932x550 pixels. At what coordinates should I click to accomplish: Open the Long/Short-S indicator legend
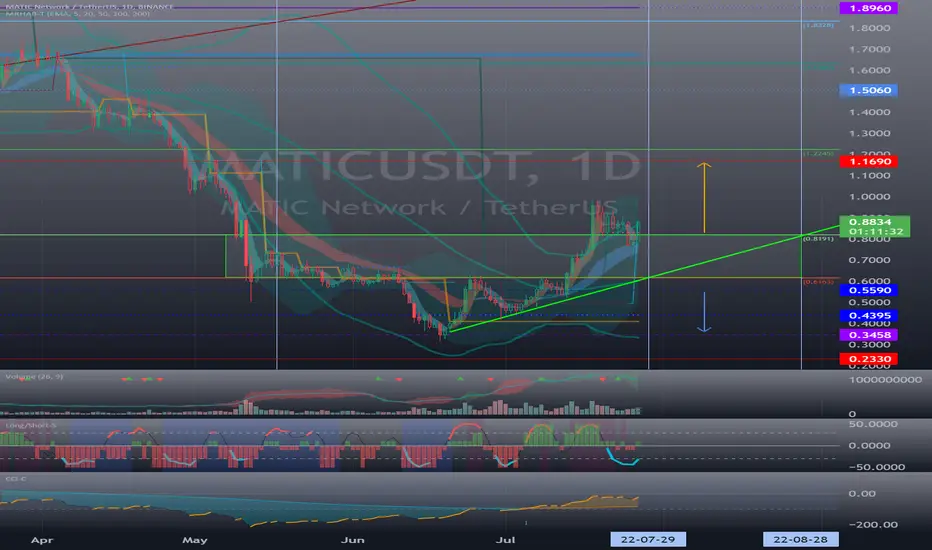point(31,426)
